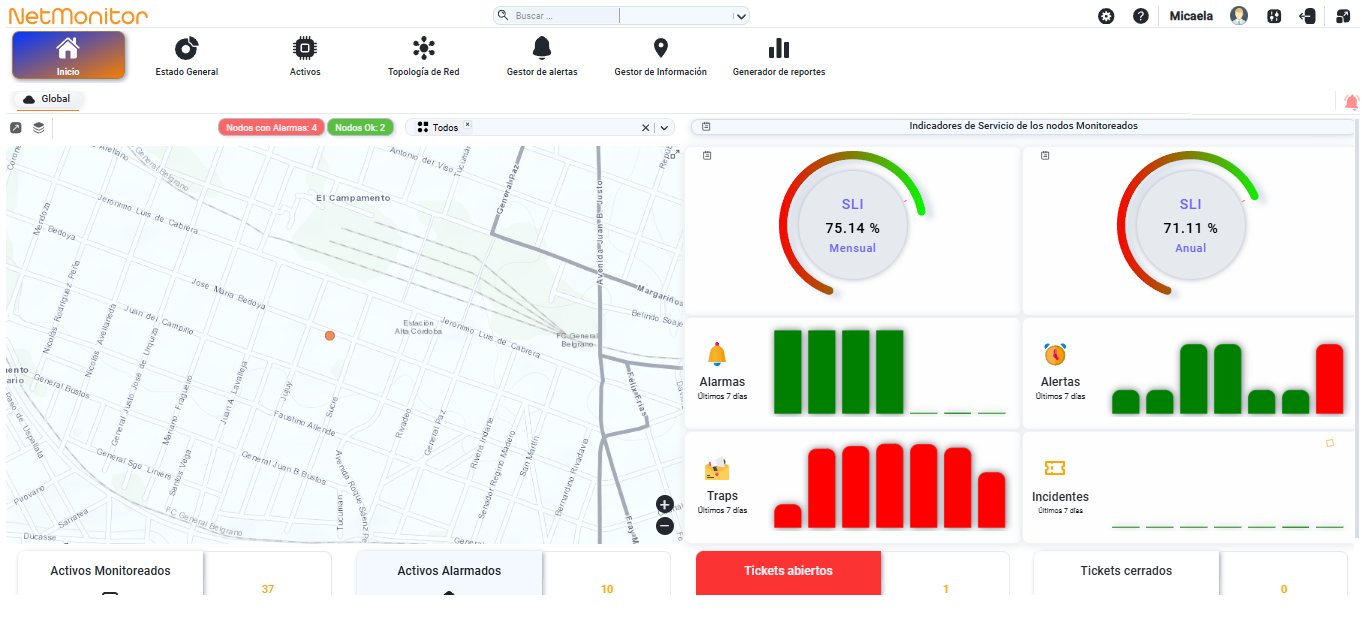
Task: Zoom in on the map
Action: pyautogui.click(x=665, y=504)
